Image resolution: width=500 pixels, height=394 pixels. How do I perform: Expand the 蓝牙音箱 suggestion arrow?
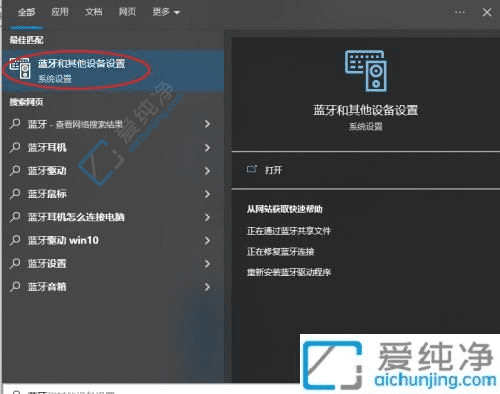[x=207, y=287]
